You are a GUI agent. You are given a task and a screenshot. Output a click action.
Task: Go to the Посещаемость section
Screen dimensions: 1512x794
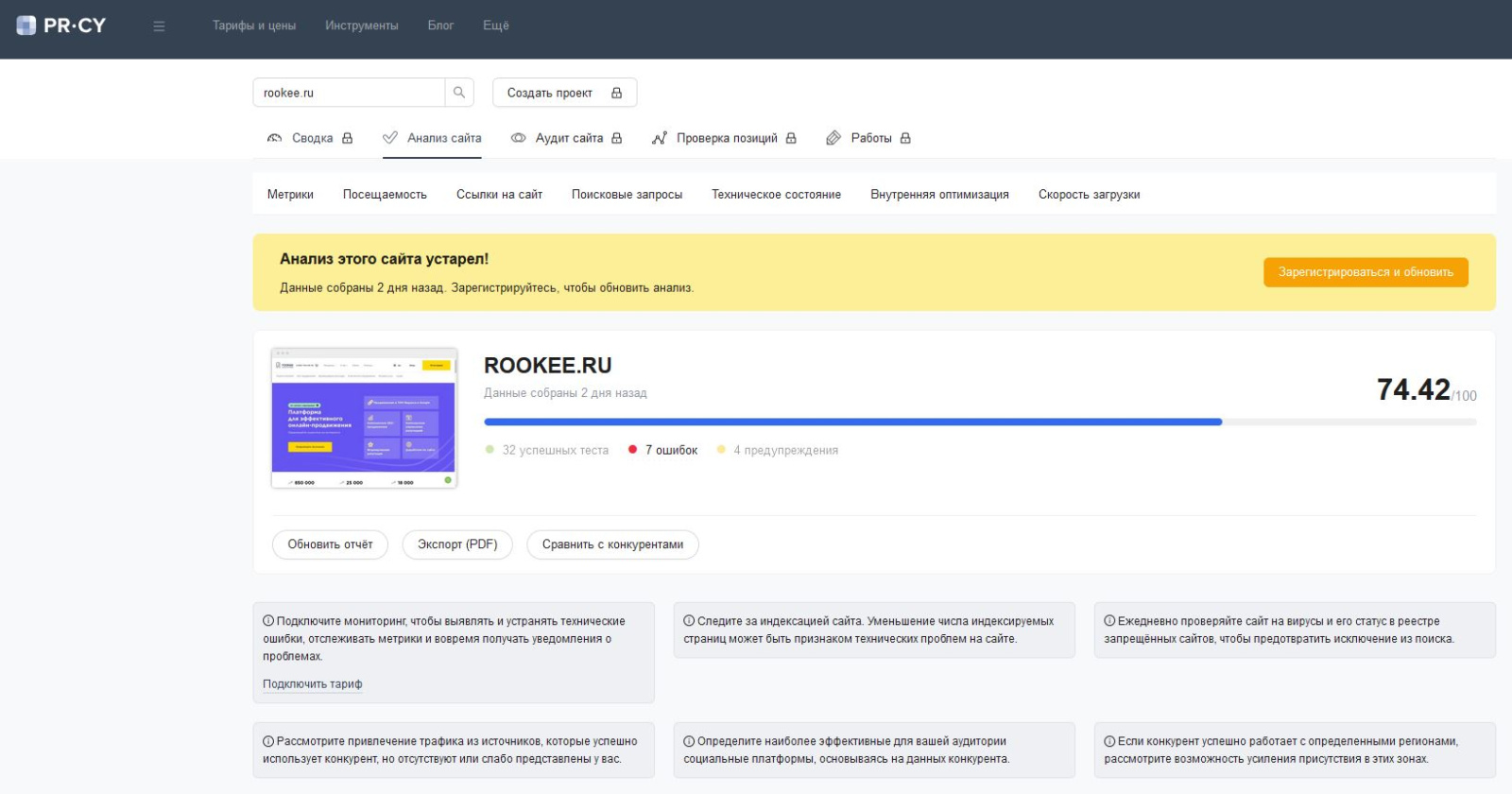(x=385, y=195)
